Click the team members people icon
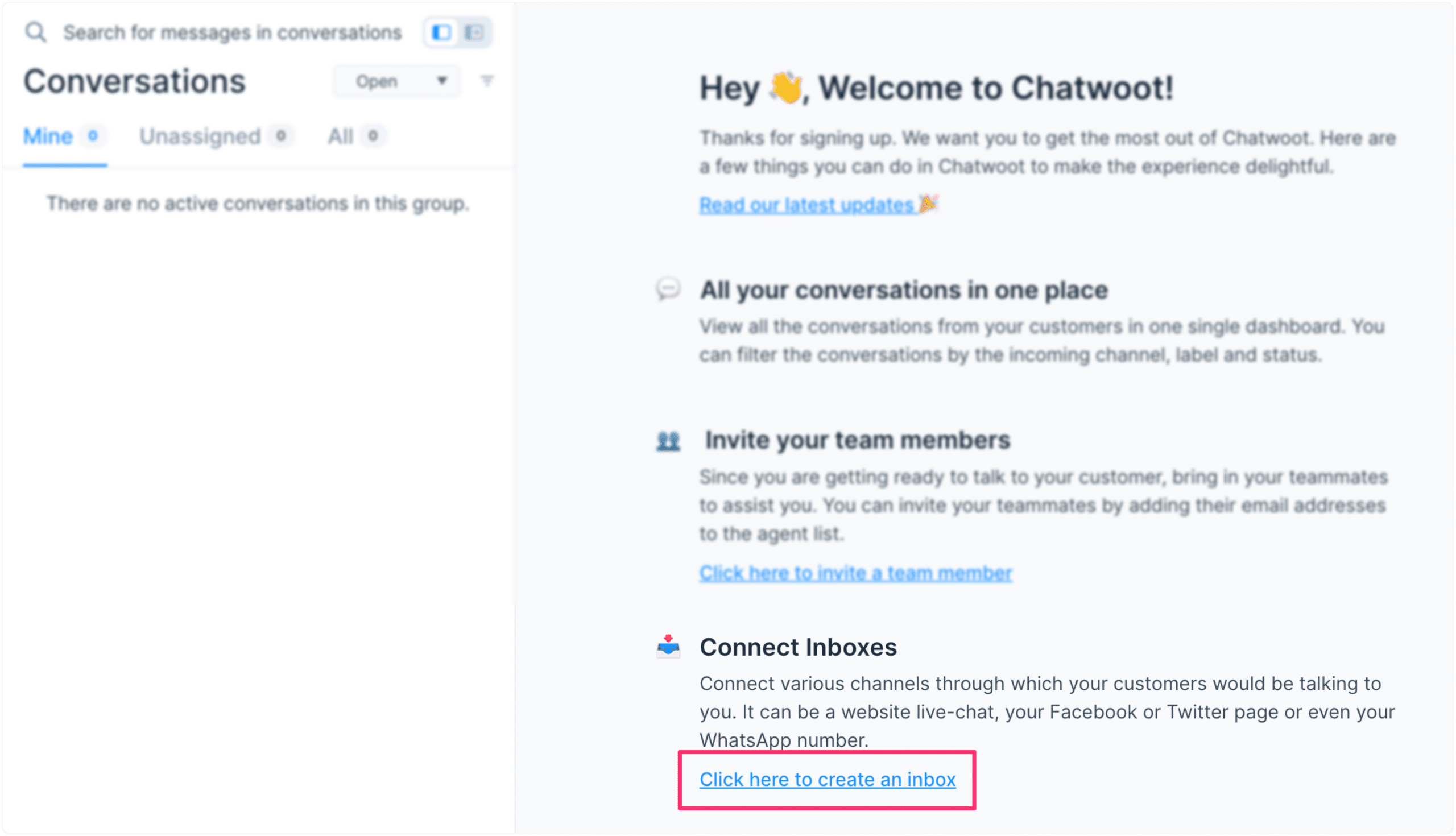The image size is (1456, 836). click(x=668, y=441)
